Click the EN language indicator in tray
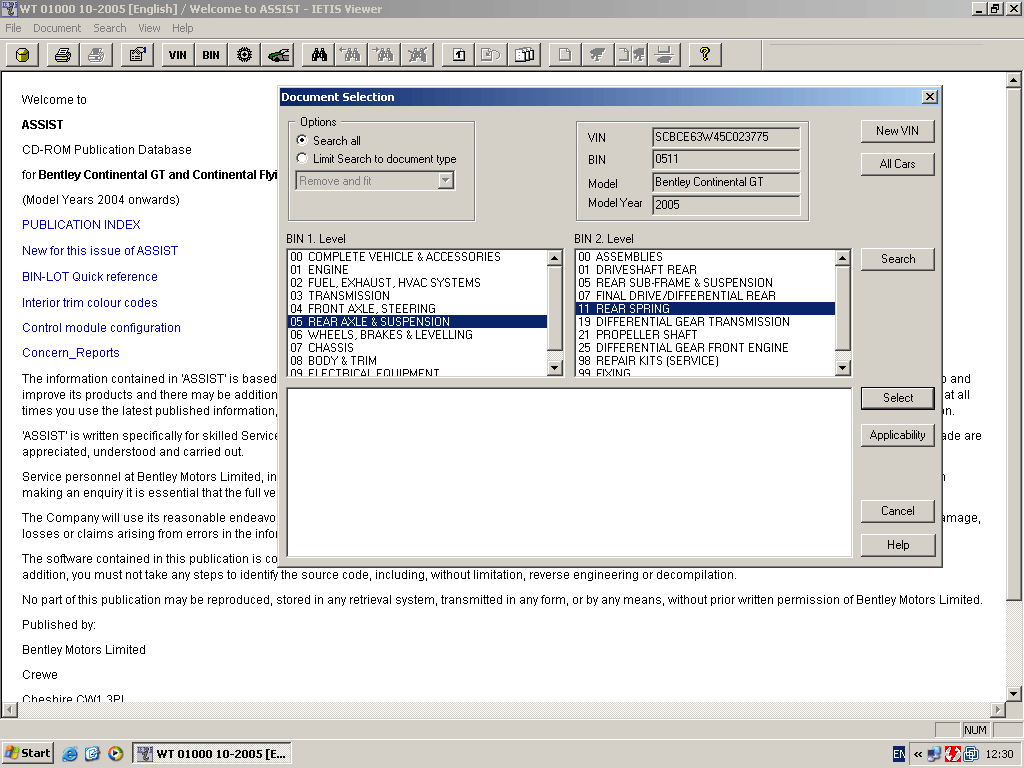Image resolution: width=1024 pixels, height=768 pixels. [899, 754]
